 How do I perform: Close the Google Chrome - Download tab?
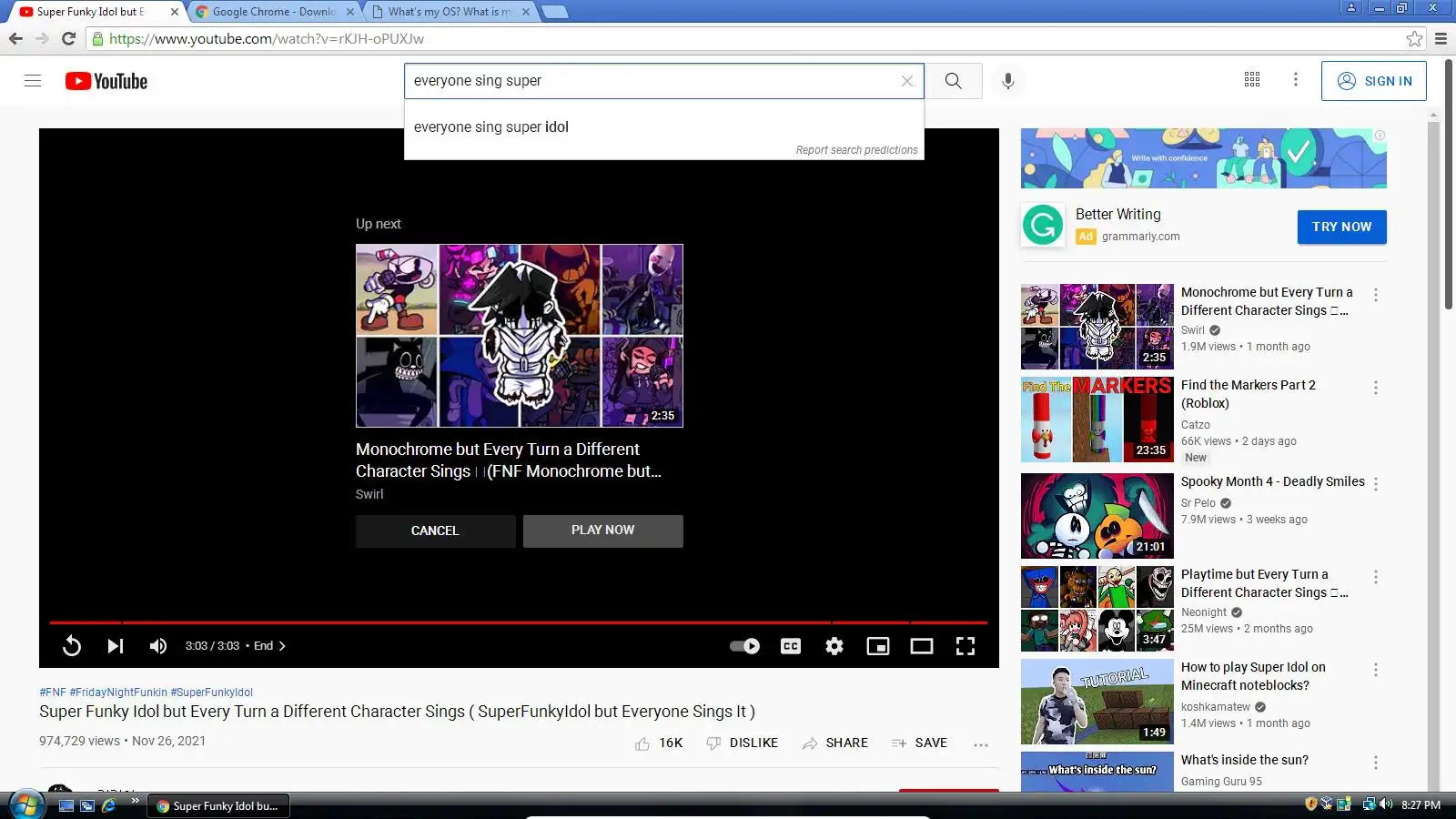(350, 12)
